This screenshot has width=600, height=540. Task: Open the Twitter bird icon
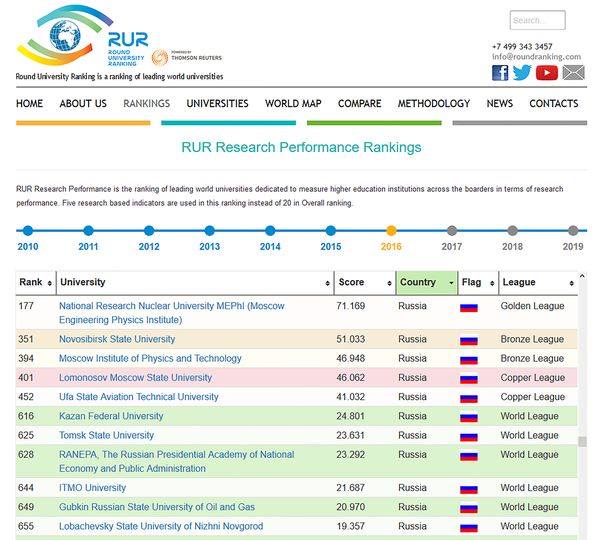[522, 72]
